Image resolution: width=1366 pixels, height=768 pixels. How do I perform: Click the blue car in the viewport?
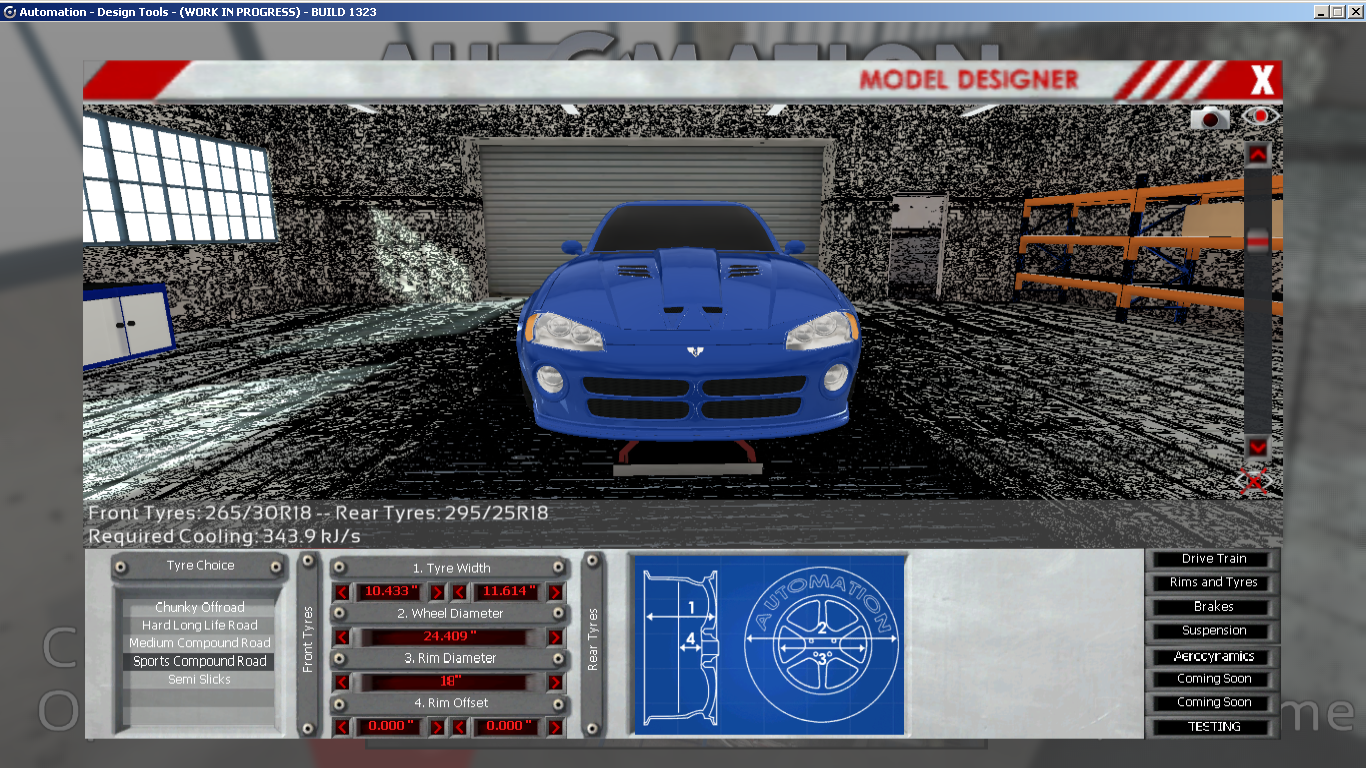coord(688,320)
